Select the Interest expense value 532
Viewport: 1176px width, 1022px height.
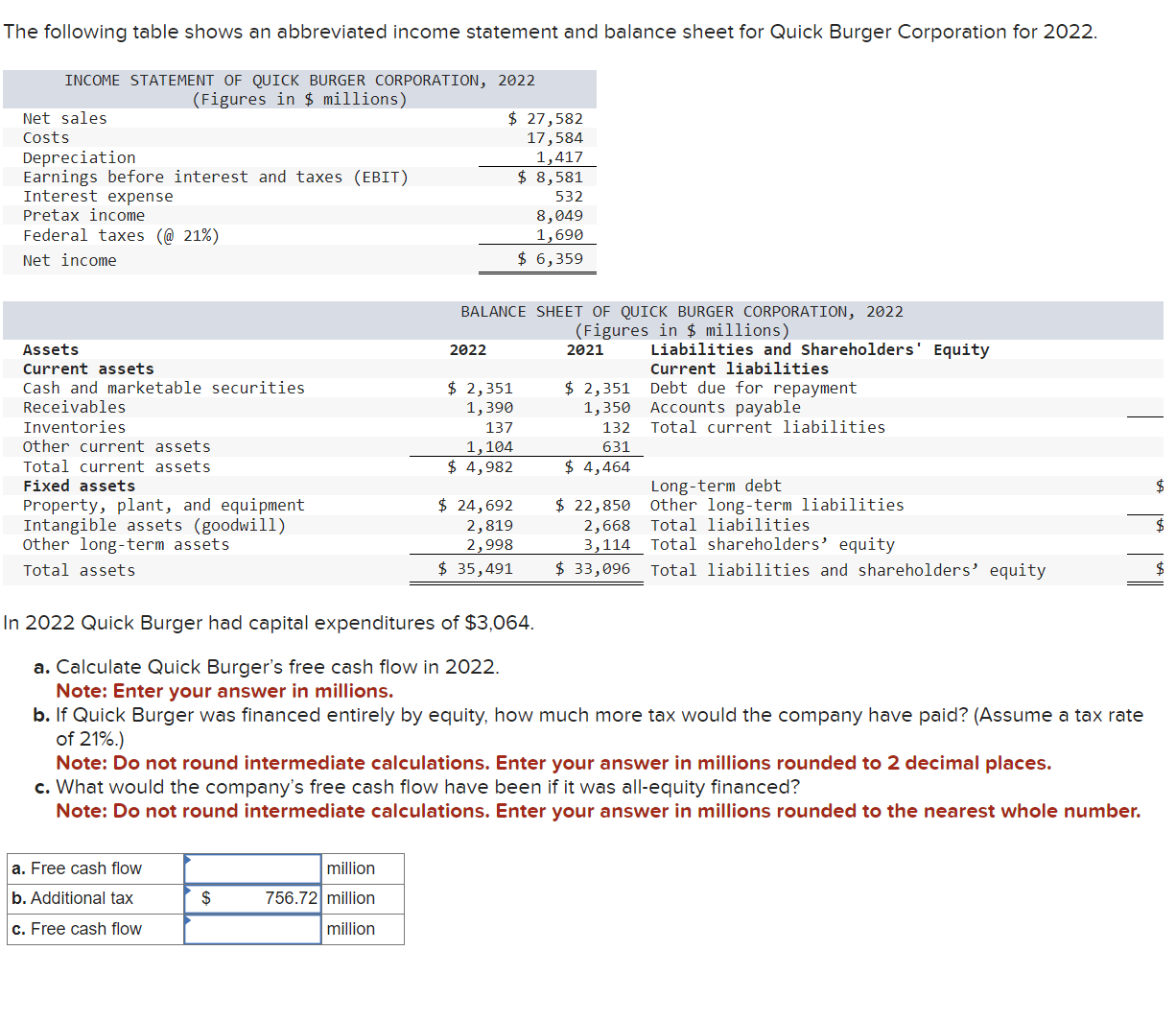tap(569, 196)
